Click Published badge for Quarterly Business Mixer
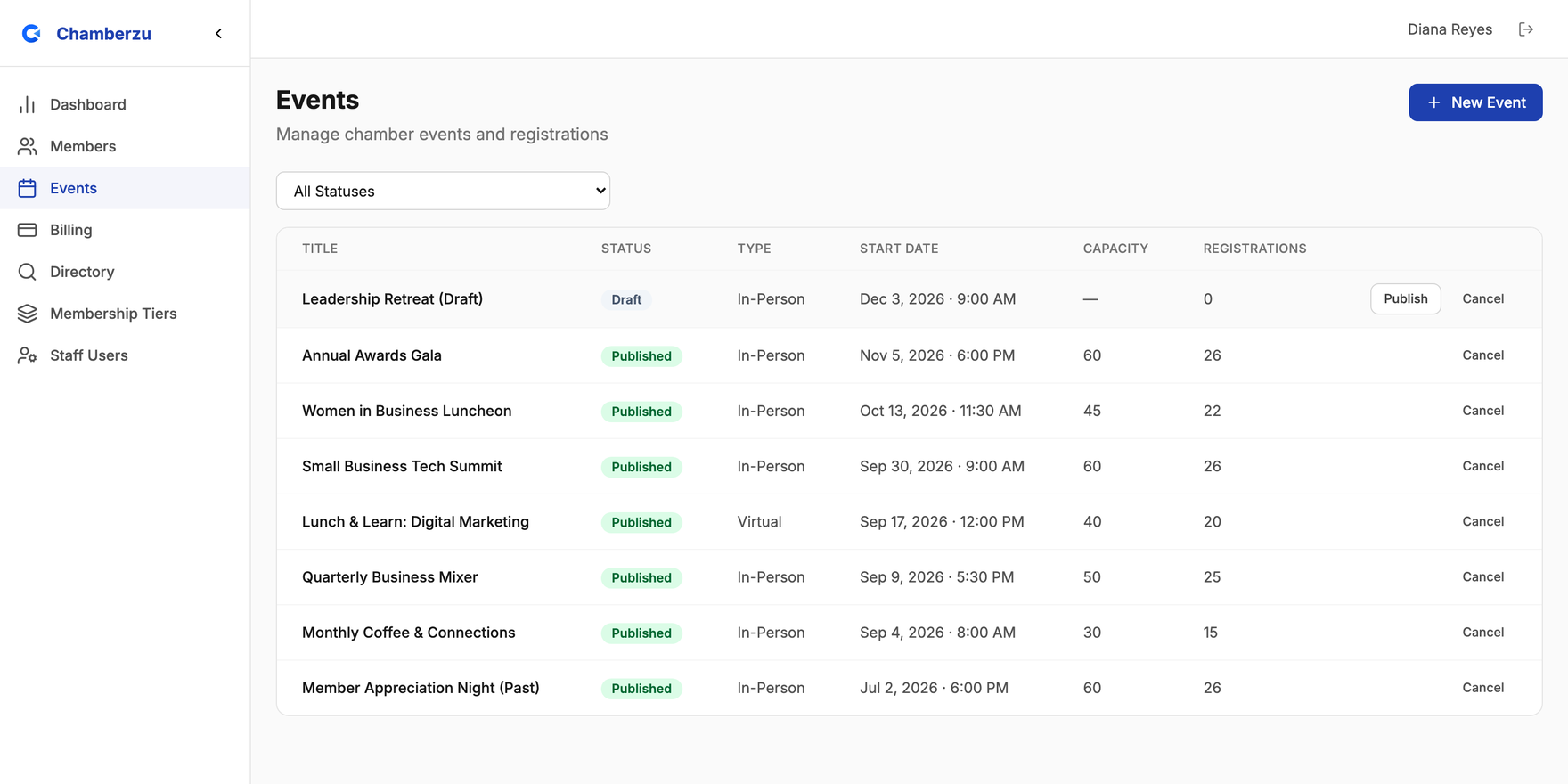Image resolution: width=1568 pixels, height=784 pixels. click(x=641, y=577)
